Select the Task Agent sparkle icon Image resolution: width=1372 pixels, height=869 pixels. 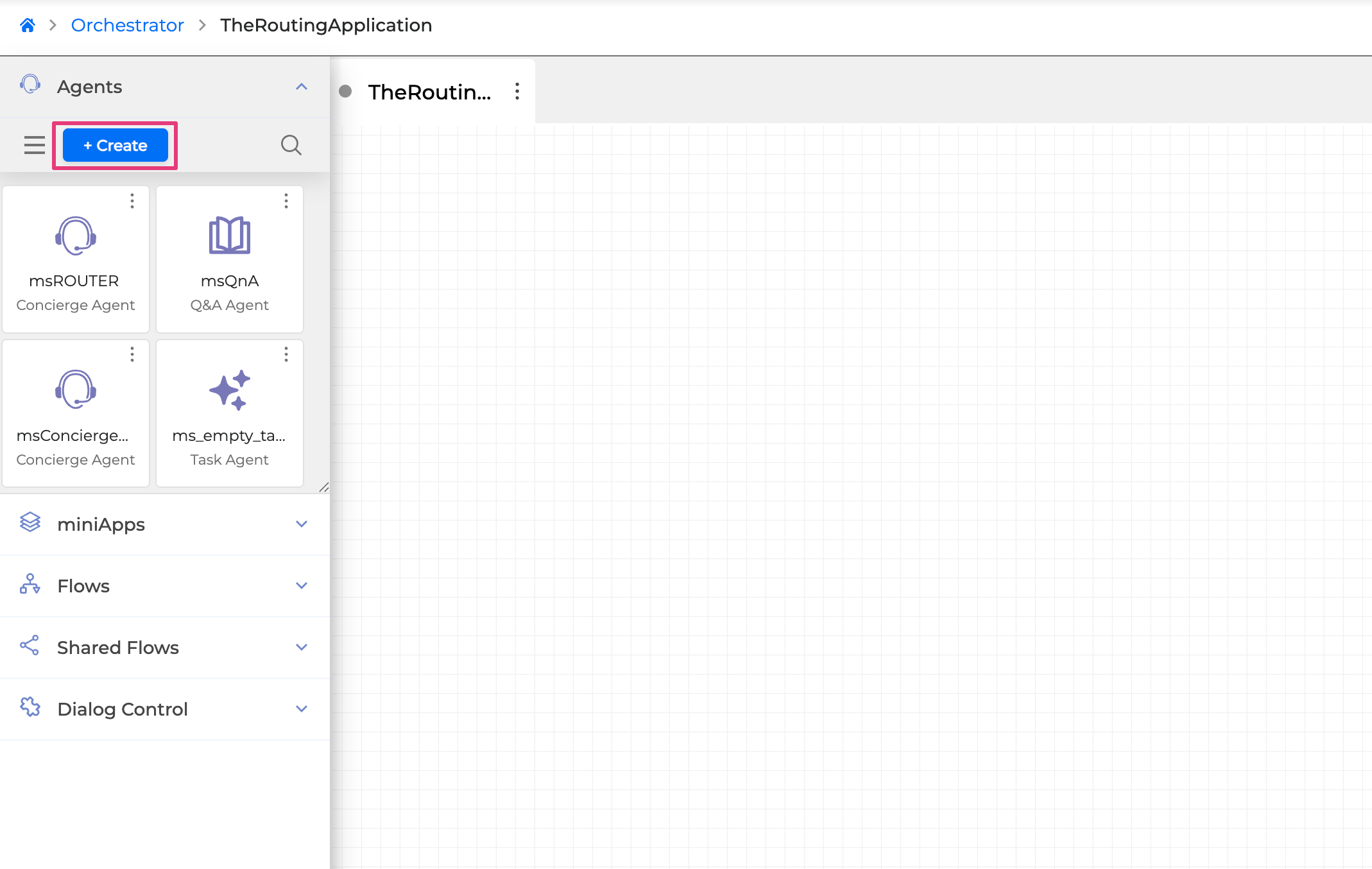click(x=230, y=390)
